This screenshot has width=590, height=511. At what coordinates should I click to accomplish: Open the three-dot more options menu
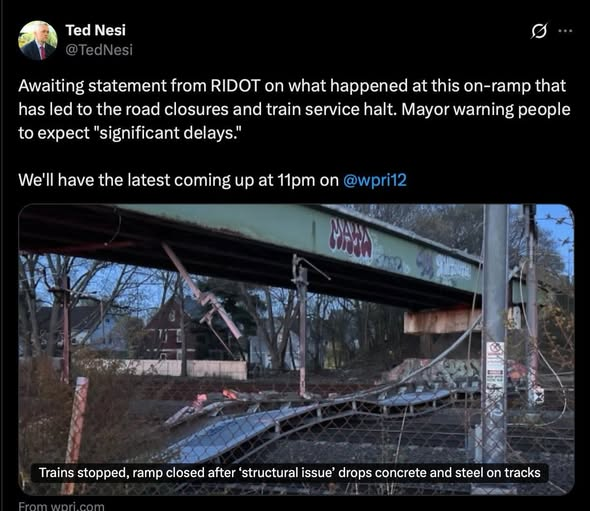[565, 31]
